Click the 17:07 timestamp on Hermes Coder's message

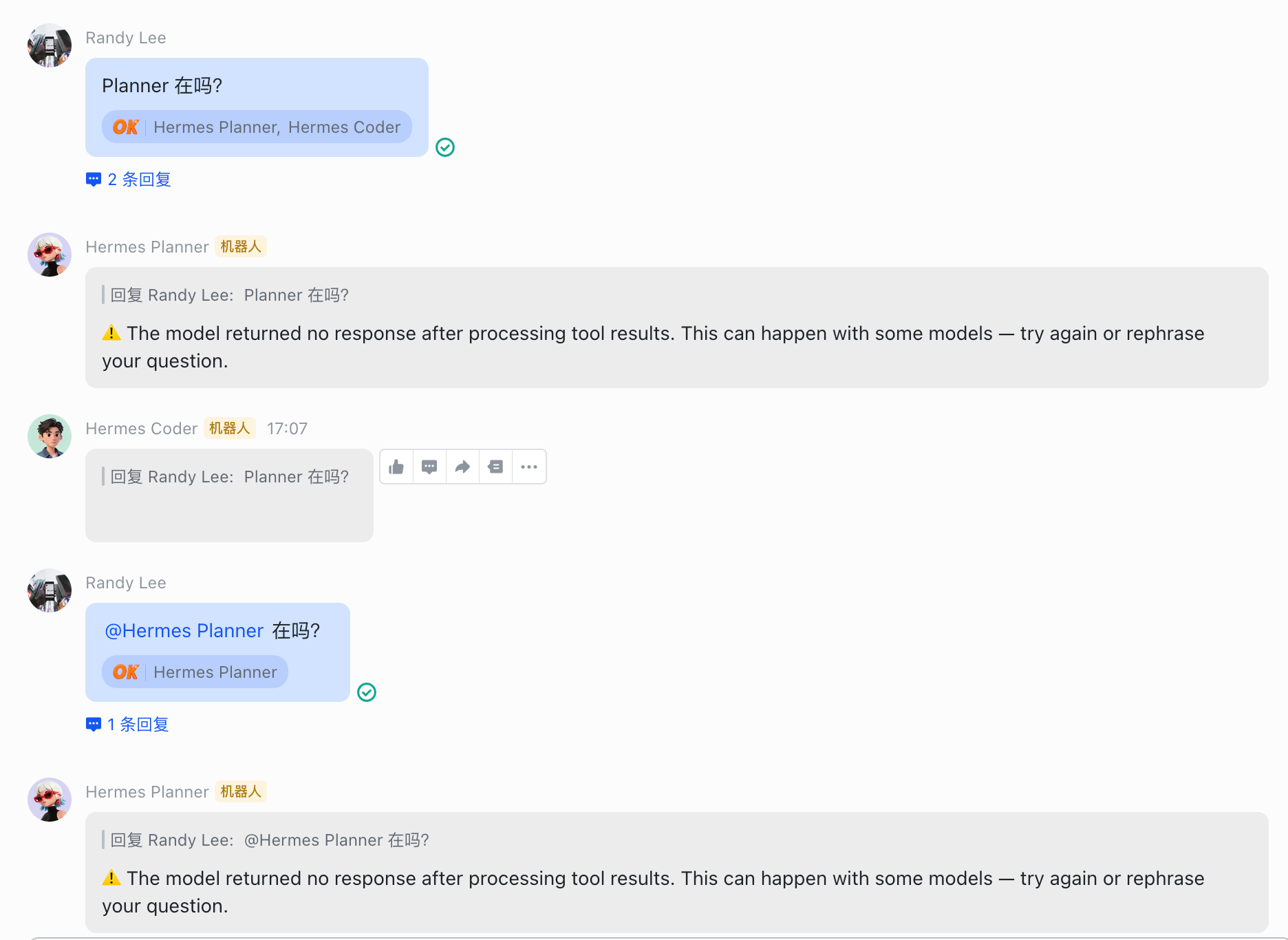pos(287,429)
